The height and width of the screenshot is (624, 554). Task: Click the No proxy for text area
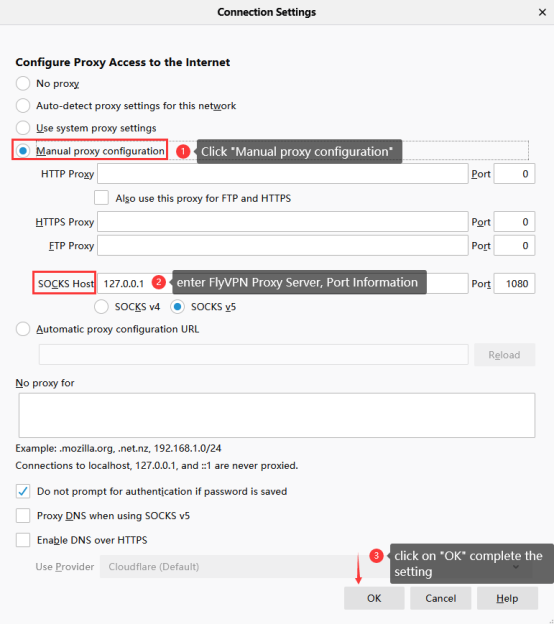click(277, 415)
